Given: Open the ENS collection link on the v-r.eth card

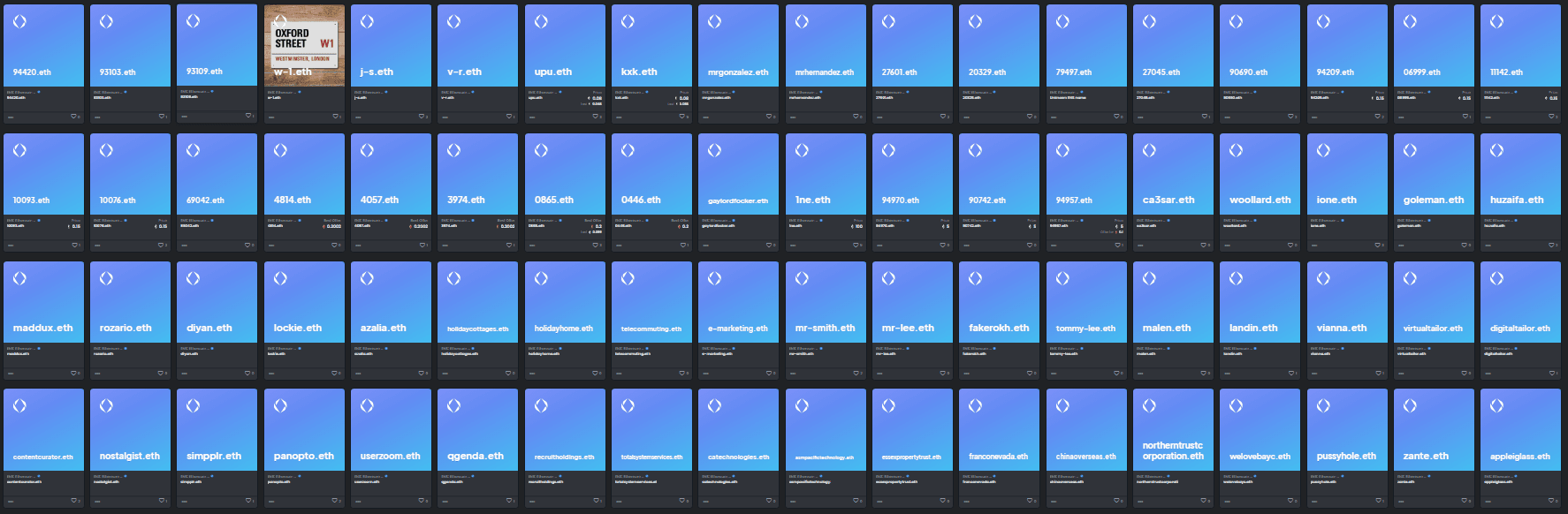Looking at the screenshot, I should (x=454, y=92).
